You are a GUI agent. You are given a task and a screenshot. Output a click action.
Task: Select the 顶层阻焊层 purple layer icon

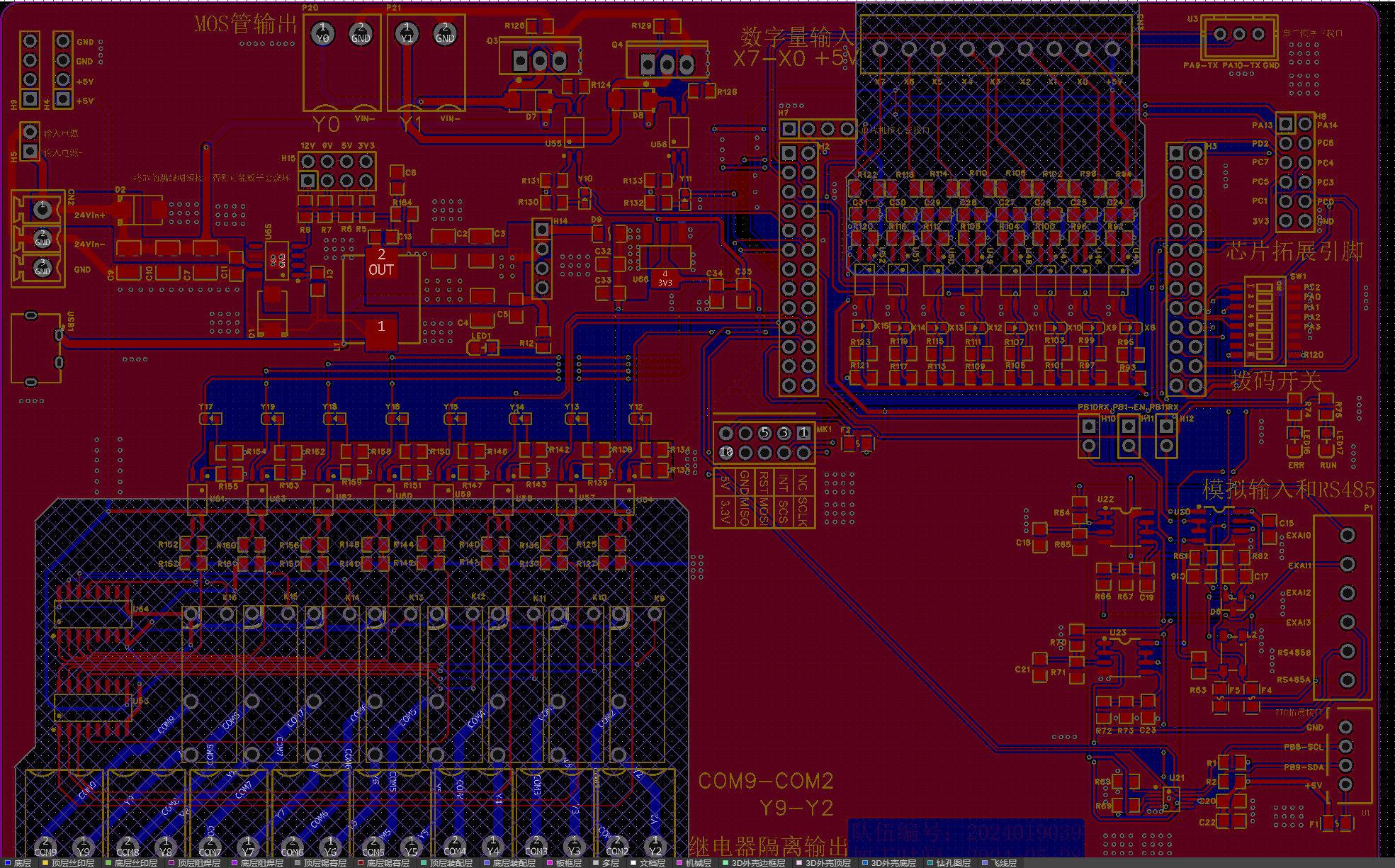tap(171, 863)
